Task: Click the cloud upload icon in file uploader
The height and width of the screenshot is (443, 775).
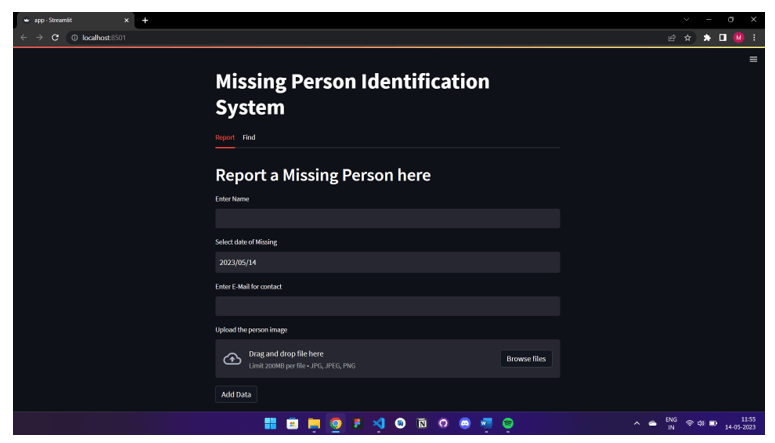Action: click(x=231, y=359)
